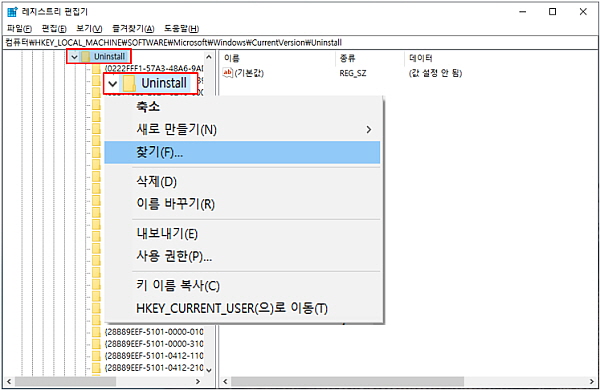
Task: Select the {28B89EEF-5101-0412-210 registry key
Action: [x=154, y=368]
